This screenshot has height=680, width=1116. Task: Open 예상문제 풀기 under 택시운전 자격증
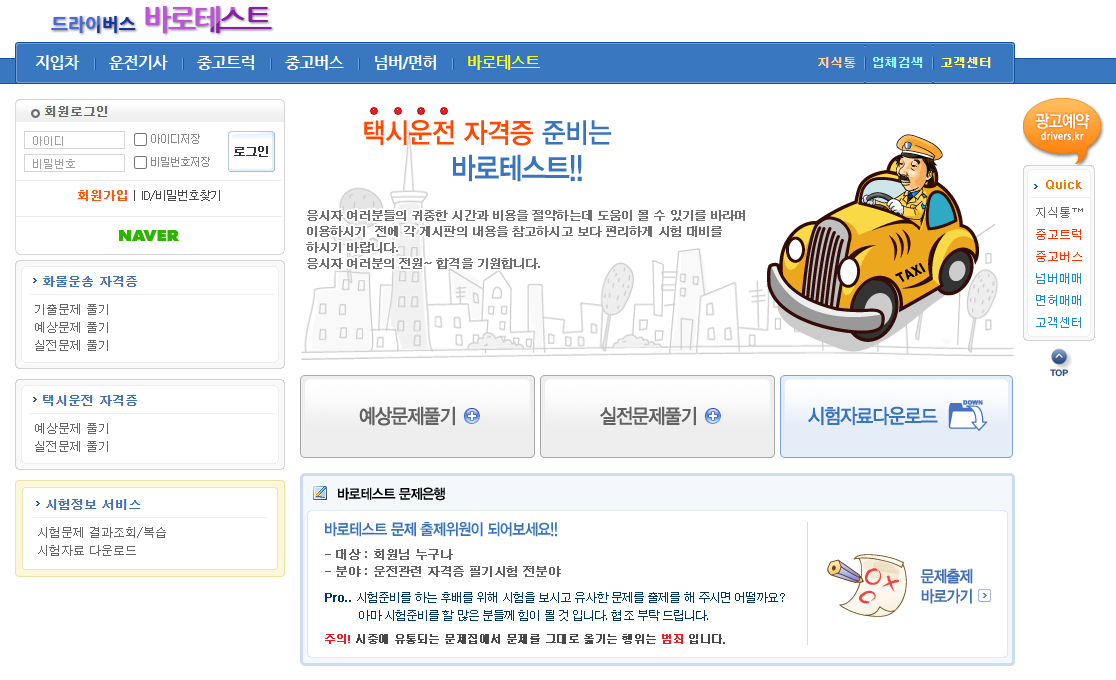tap(72, 428)
